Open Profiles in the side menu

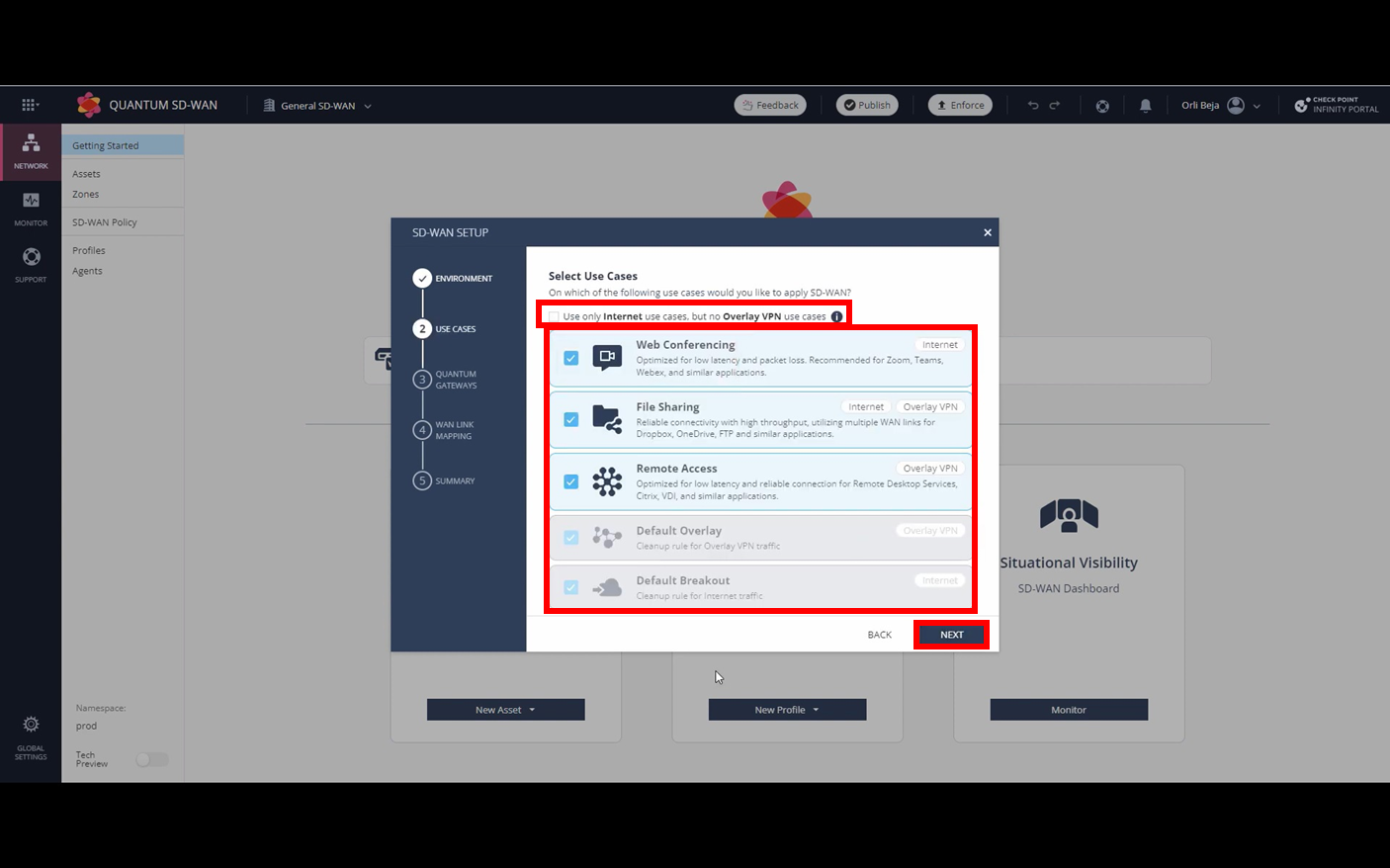[x=89, y=251]
